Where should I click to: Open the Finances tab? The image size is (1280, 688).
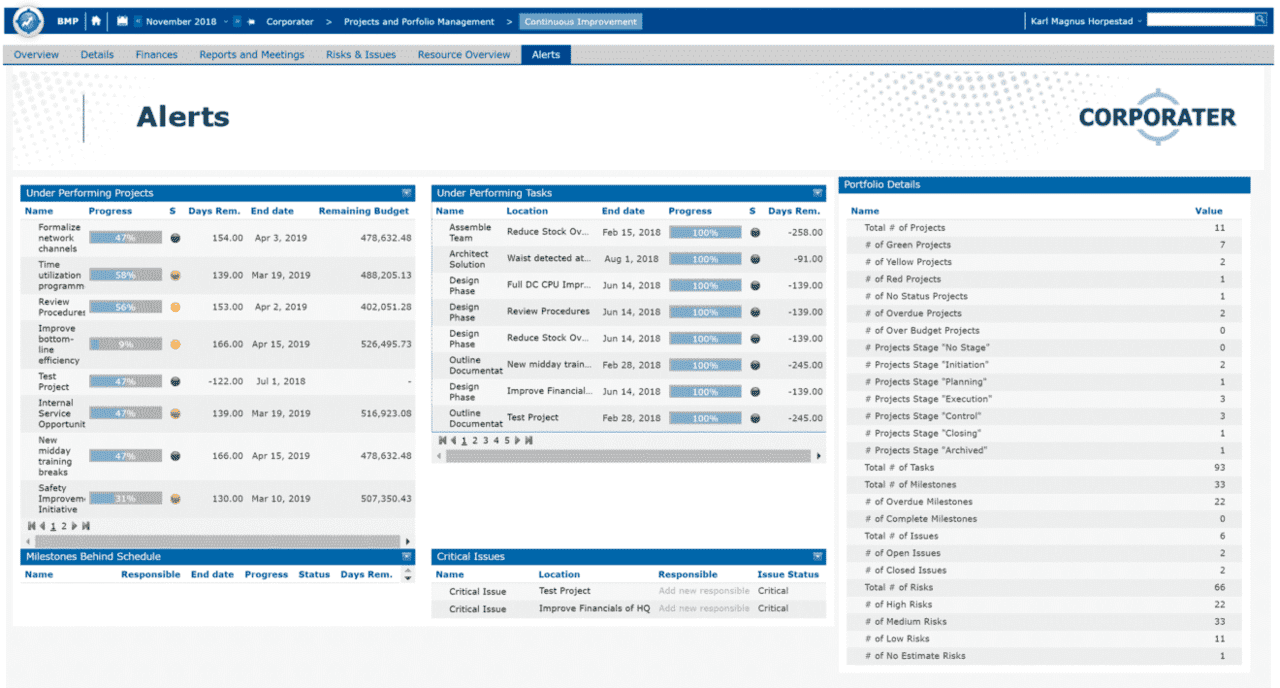click(156, 55)
